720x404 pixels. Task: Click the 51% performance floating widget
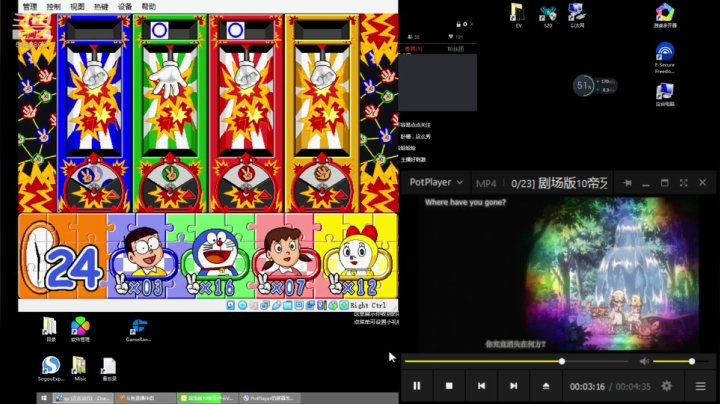[x=595, y=86]
